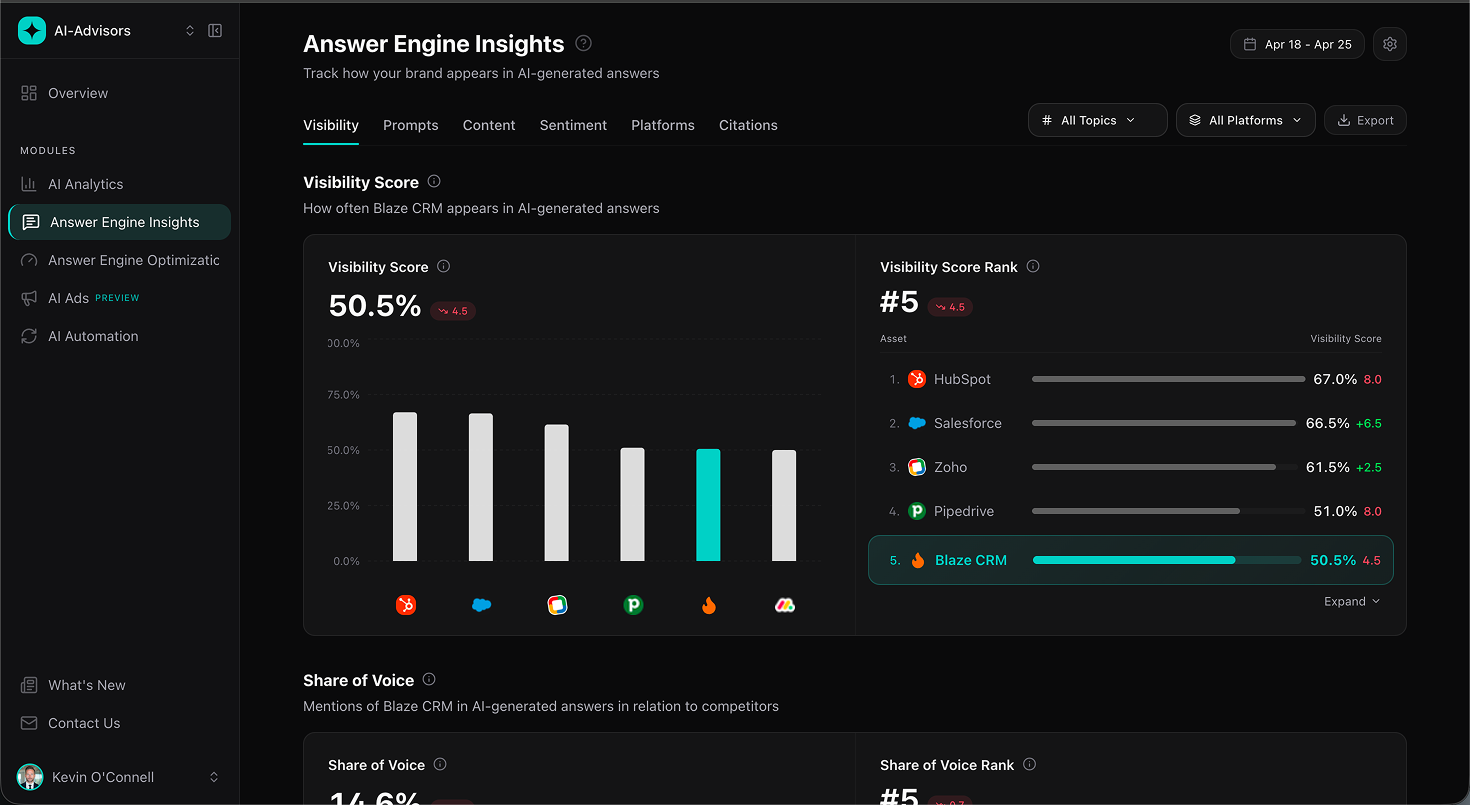This screenshot has width=1470, height=805.
Task: Switch to the Visibility tab
Action: click(x=331, y=125)
